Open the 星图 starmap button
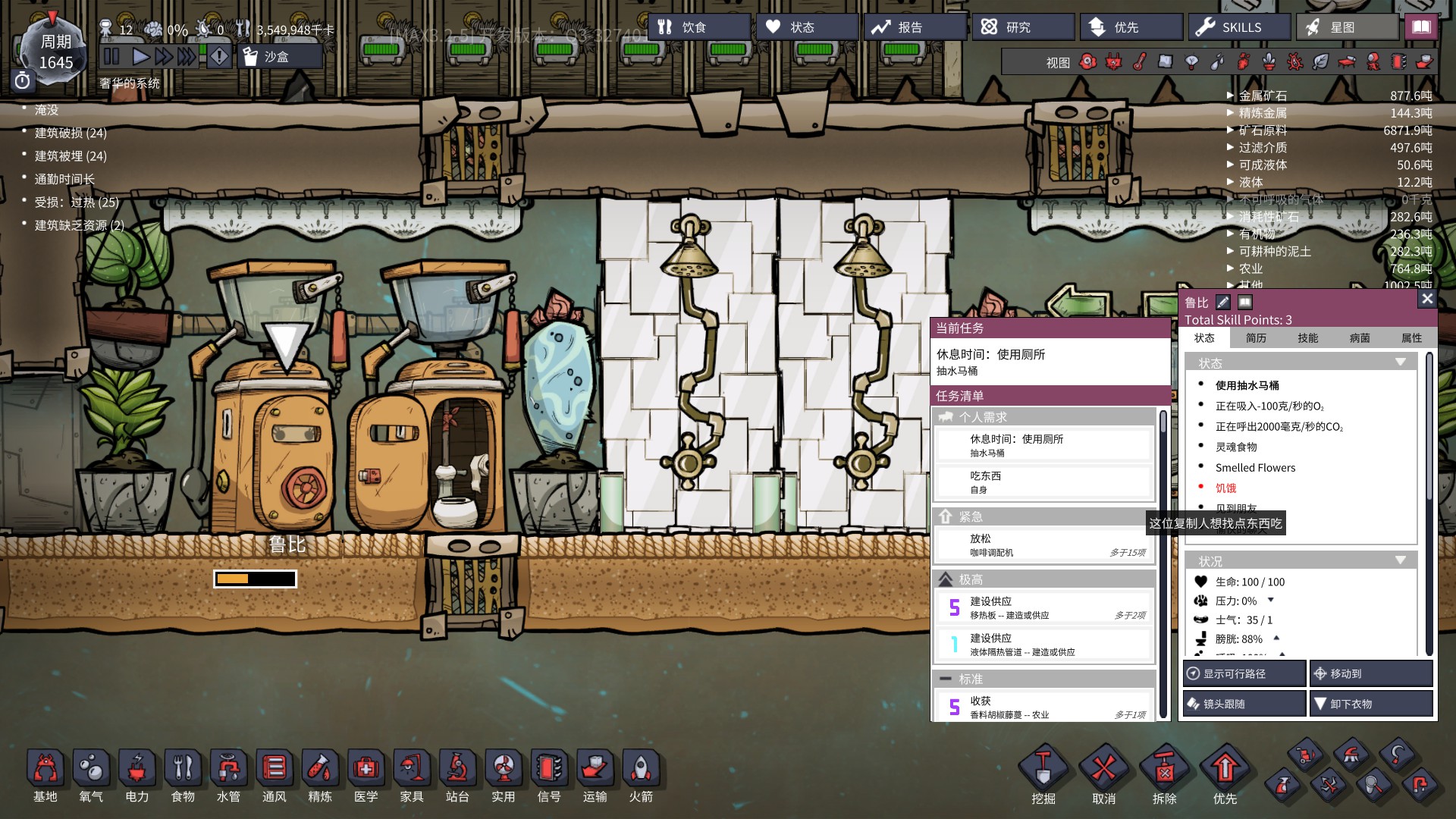The height and width of the screenshot is (819, 1456). (x=1347, y=27)
